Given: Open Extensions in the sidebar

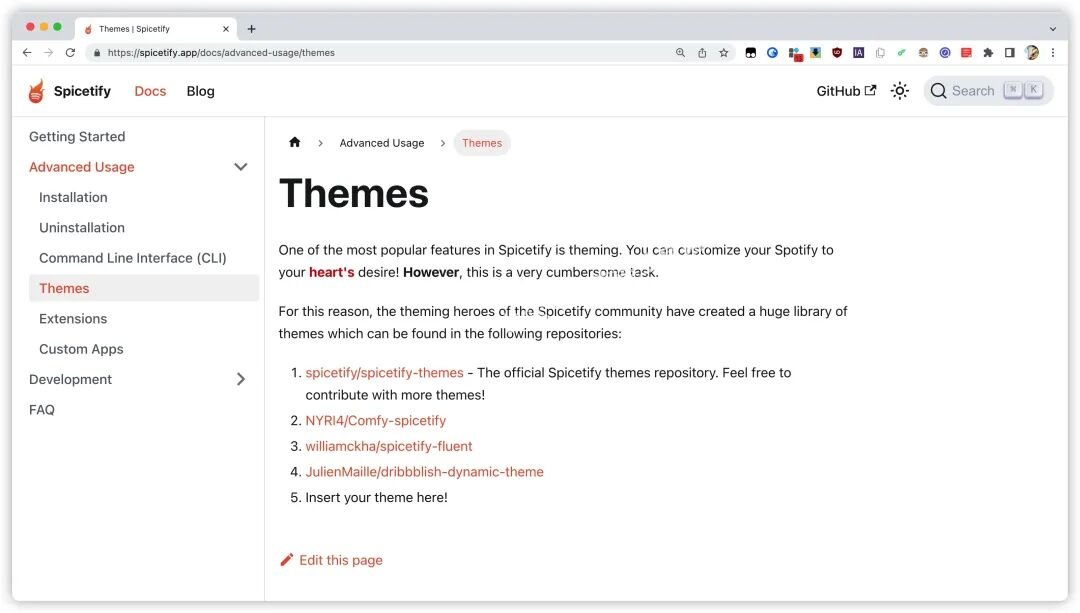Looking at the screenshot, I should point(73,318).
